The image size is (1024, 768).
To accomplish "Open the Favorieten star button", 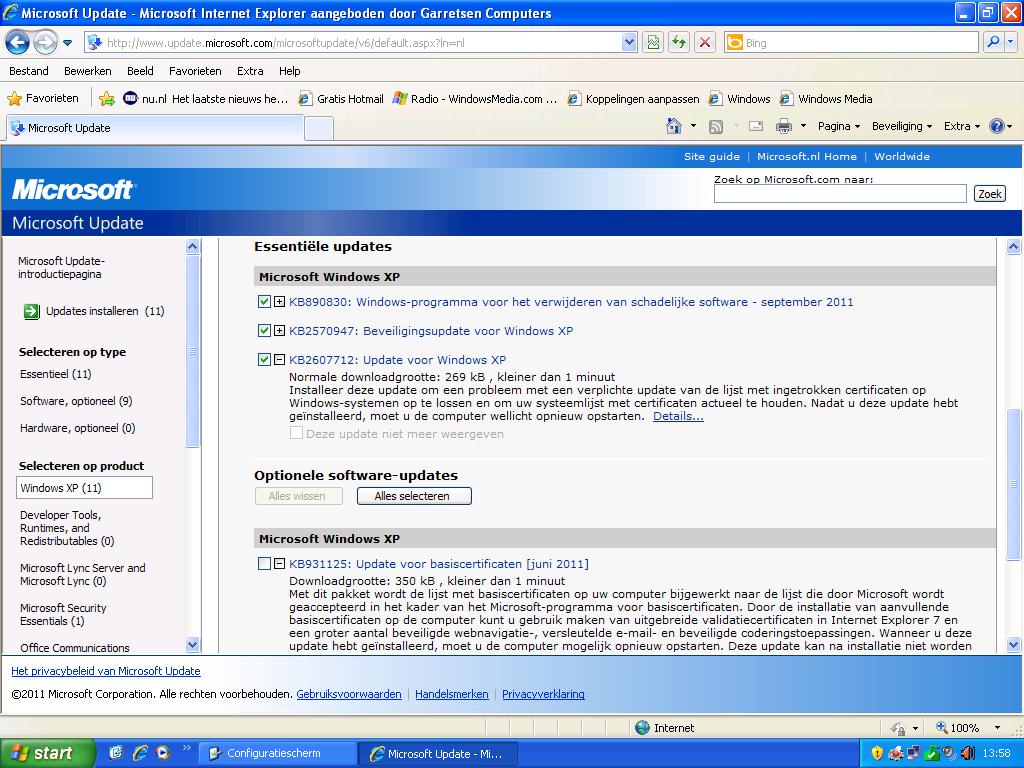I will (43, 99).
